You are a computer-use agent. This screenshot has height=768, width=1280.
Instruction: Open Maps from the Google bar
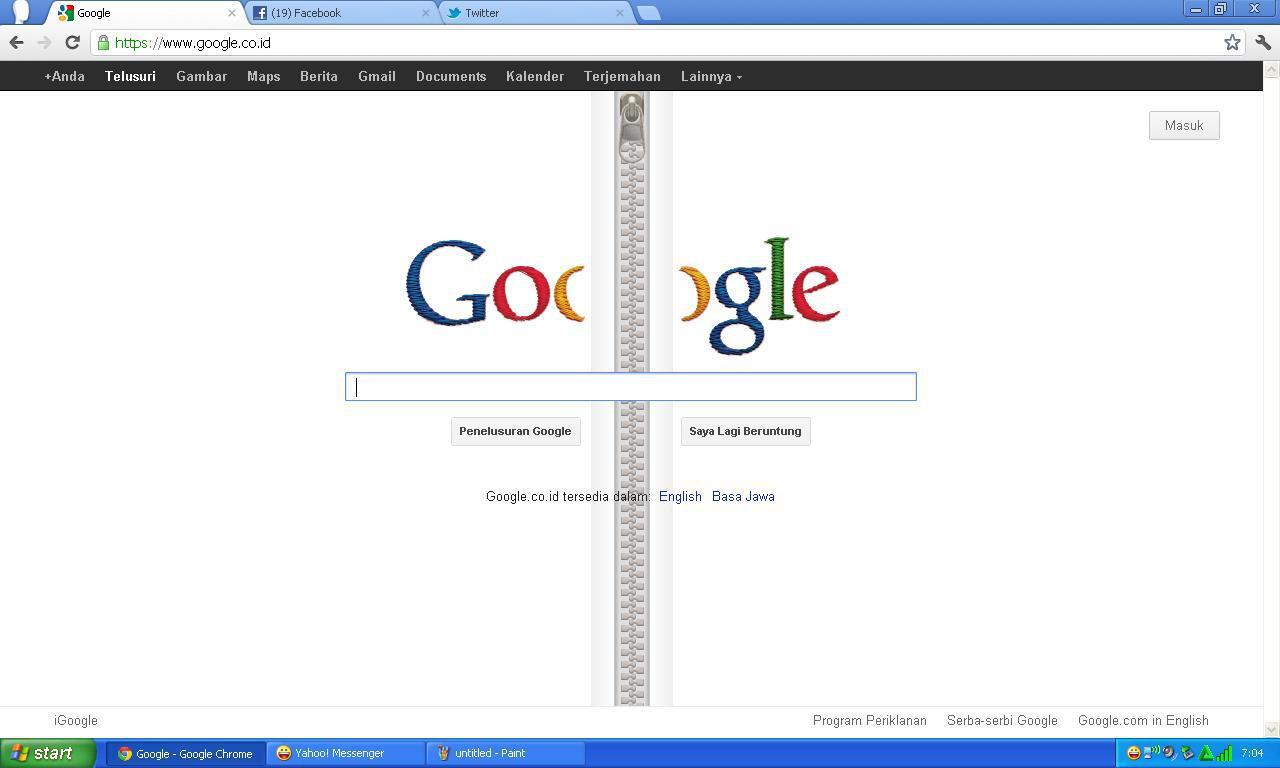coord(263,76)
